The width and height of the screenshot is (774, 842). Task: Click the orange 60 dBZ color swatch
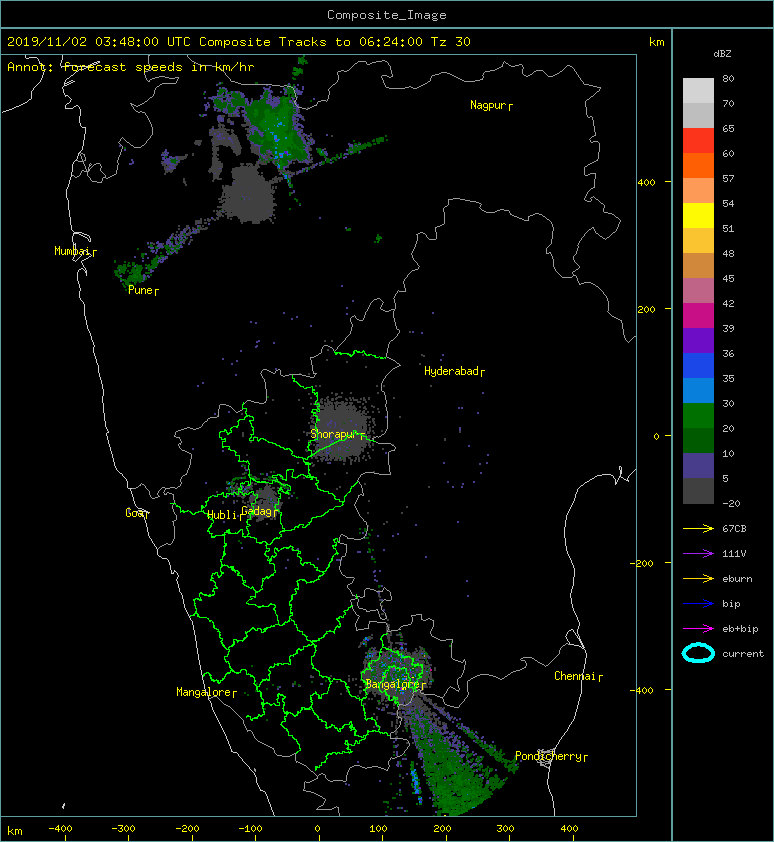tap(698, 165)
